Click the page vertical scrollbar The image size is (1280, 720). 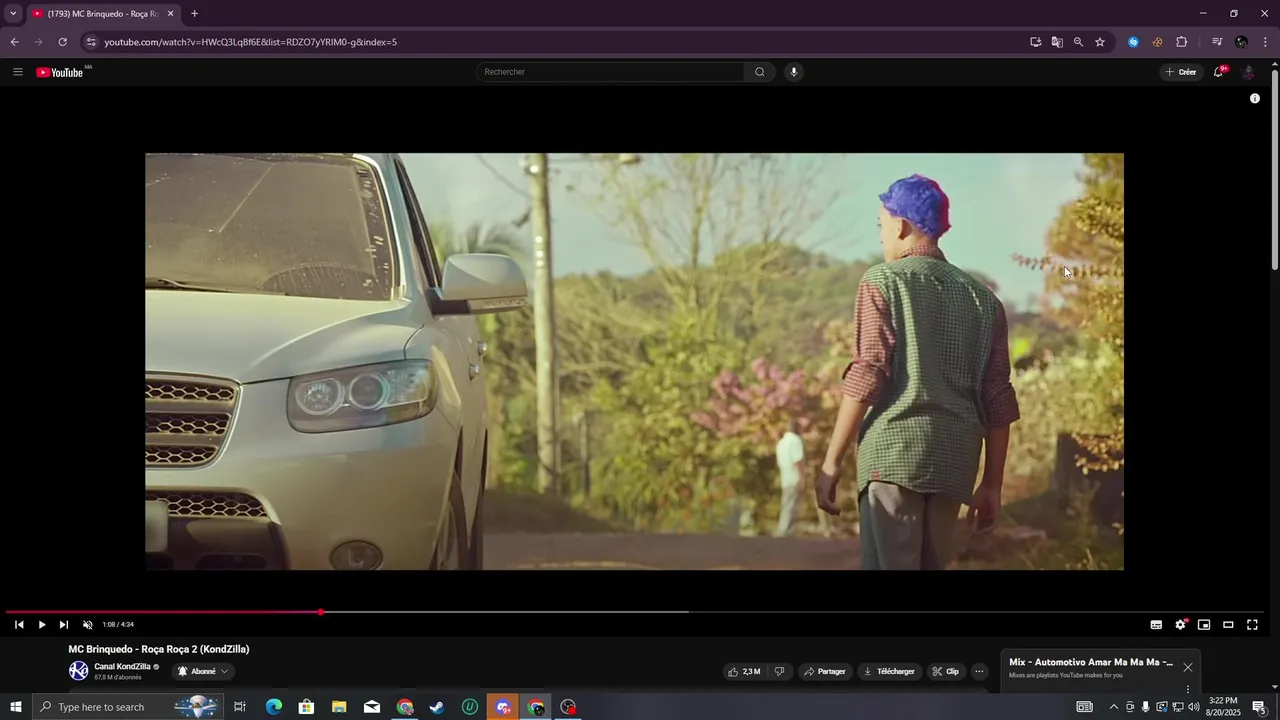click(1274, 168)
